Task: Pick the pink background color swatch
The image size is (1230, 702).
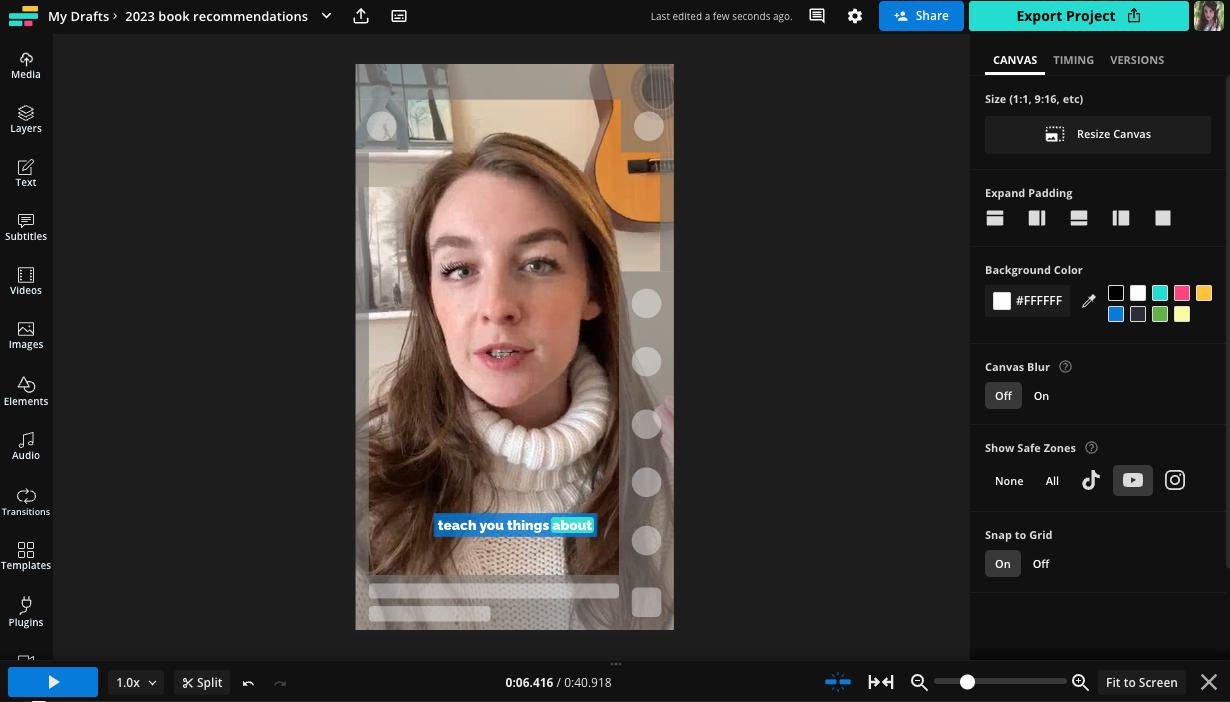Action: tap(1182, 293)
